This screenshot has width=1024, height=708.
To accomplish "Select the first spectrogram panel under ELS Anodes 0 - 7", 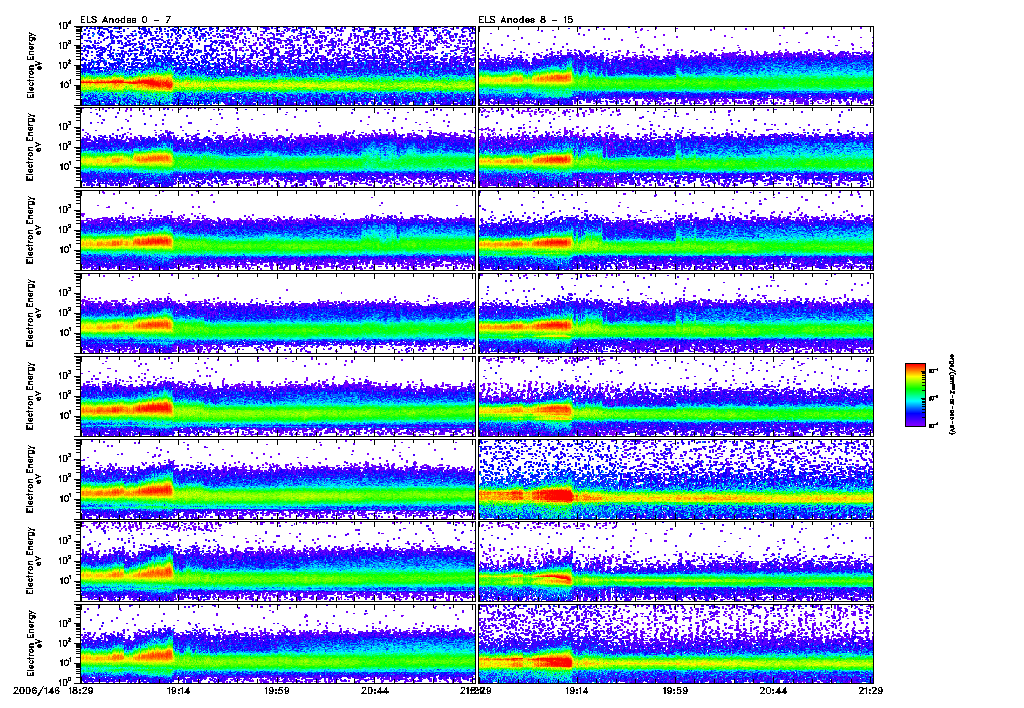I will [278, 66].
